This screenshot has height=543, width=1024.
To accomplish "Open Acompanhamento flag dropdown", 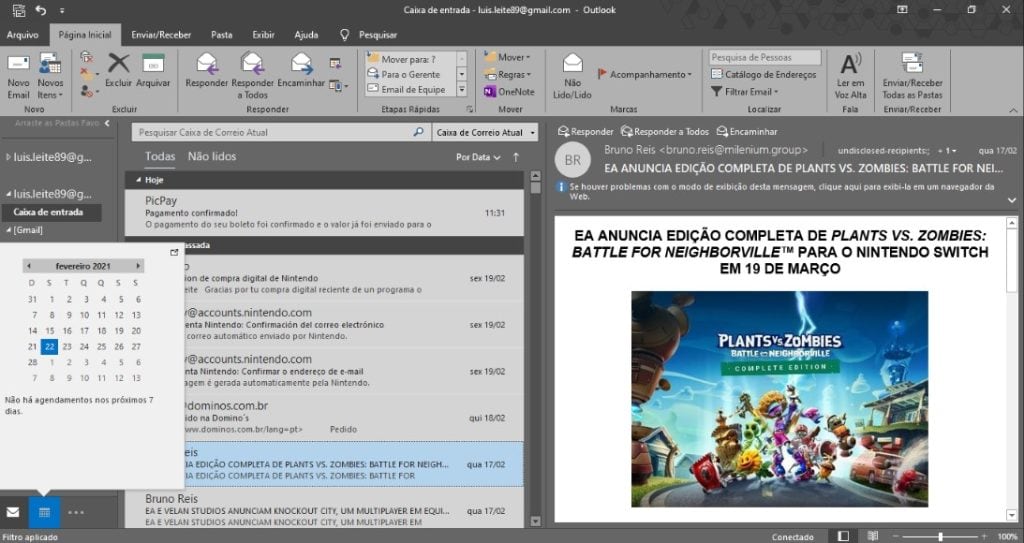I will click(x=645, y=74).
